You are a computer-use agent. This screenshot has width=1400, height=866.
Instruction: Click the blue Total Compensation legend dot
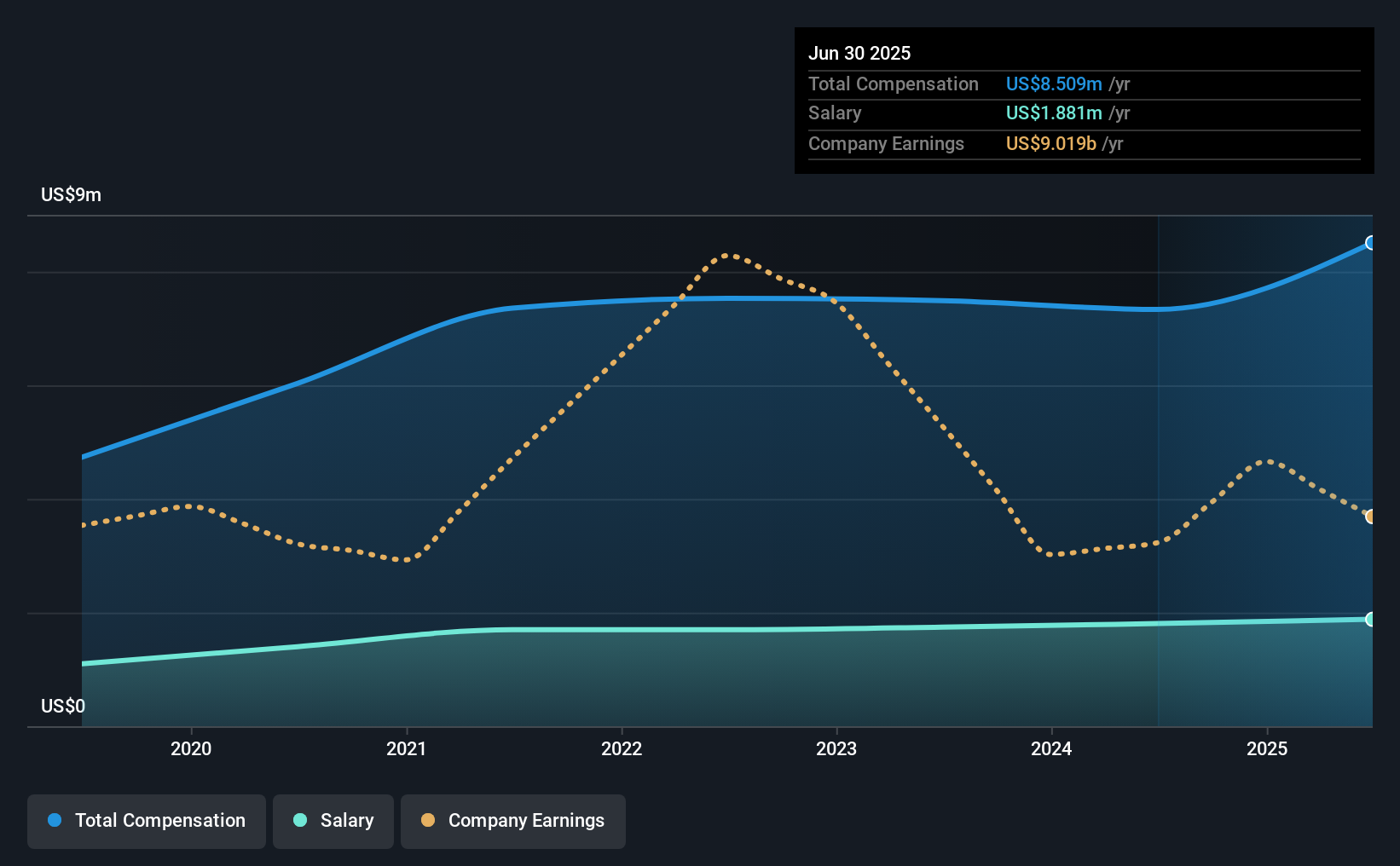tap(55, 820)
